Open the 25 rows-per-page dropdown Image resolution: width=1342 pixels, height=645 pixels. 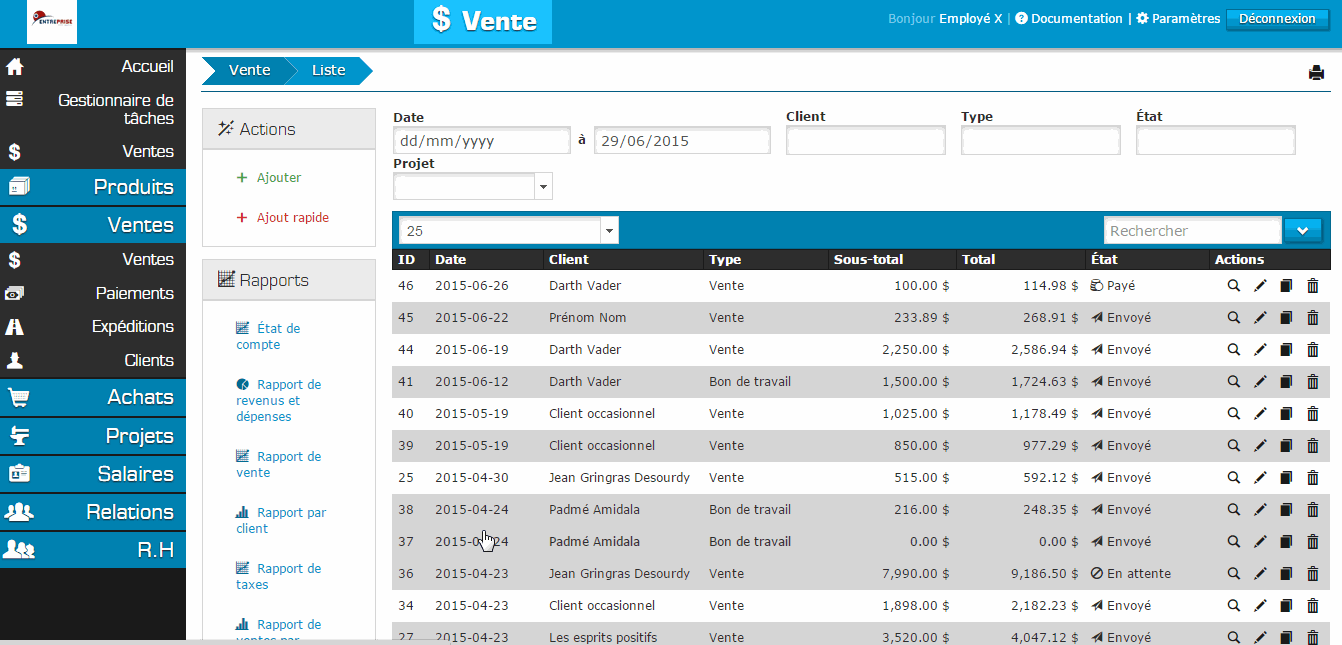tap(508, 231)
